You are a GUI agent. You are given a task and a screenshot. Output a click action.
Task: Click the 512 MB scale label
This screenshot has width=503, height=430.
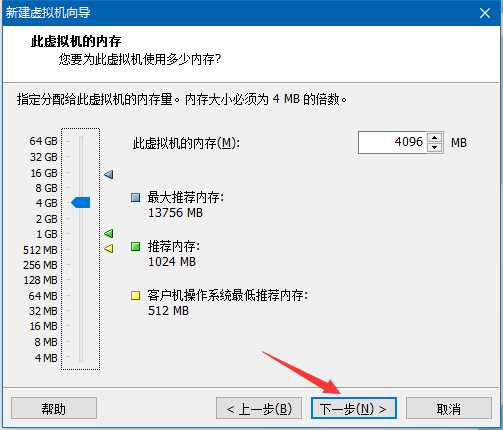pos(40,250)
